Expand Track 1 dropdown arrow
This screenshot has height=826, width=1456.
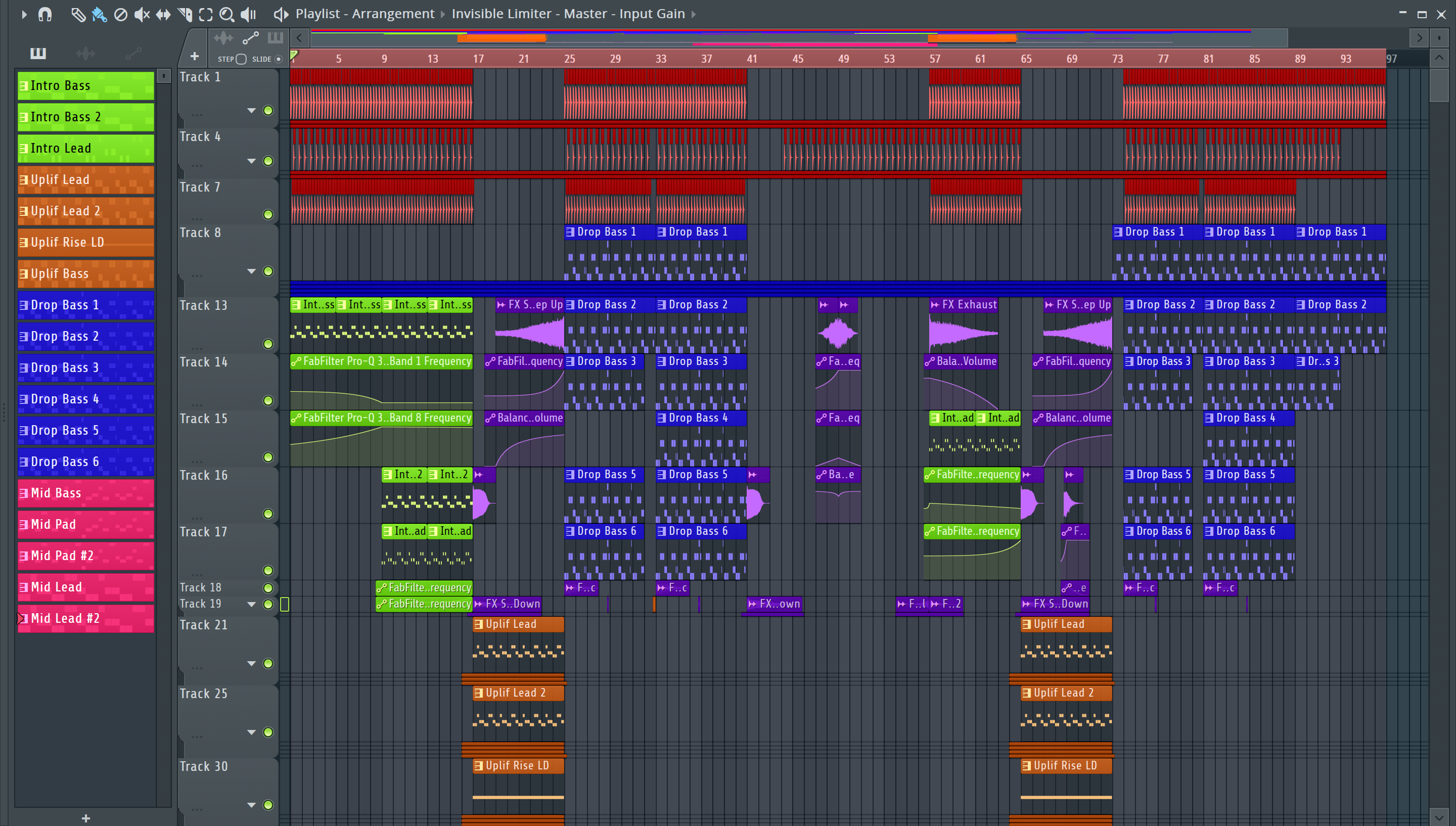pyautogui.click(x=251, y=111)
